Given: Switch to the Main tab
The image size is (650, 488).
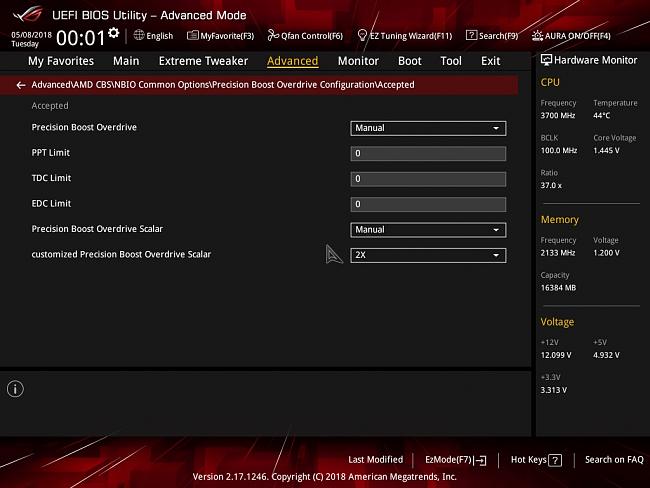Looking at the screenshot, I should (x=126, y=61).
